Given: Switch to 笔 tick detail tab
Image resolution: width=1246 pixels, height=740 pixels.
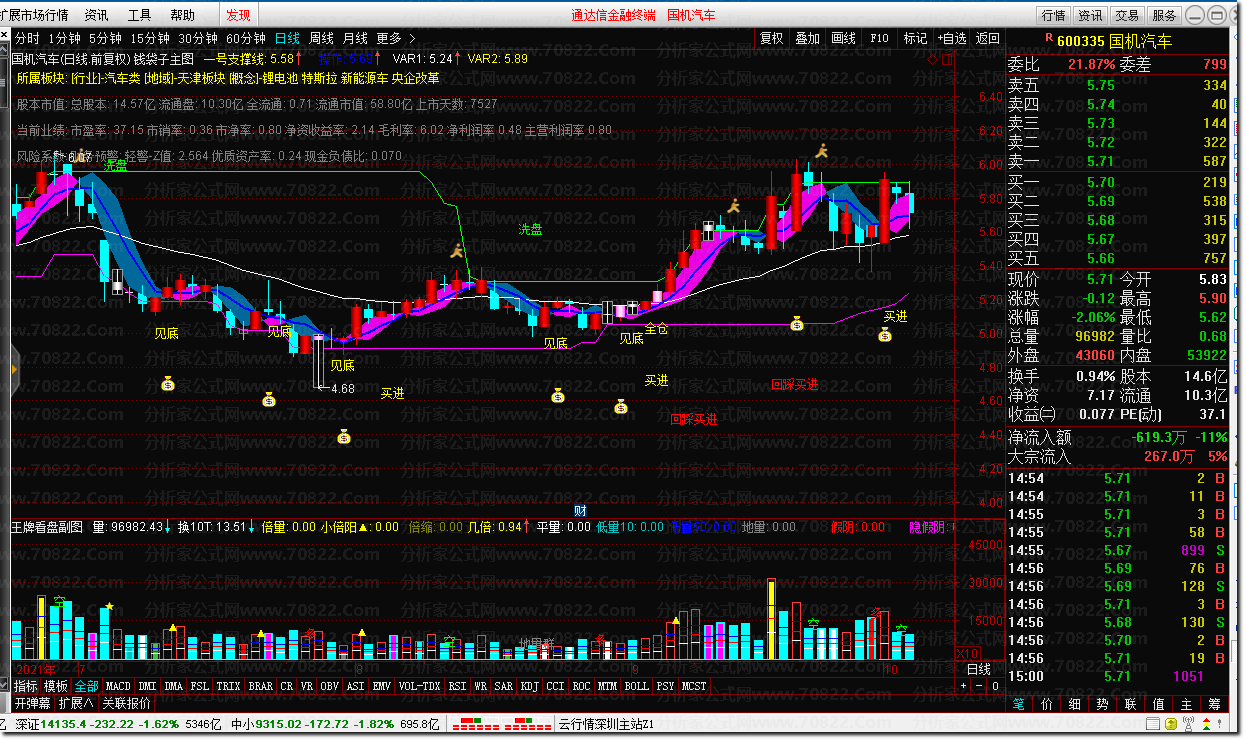Looking at the screenshot, I should 1018,704.
